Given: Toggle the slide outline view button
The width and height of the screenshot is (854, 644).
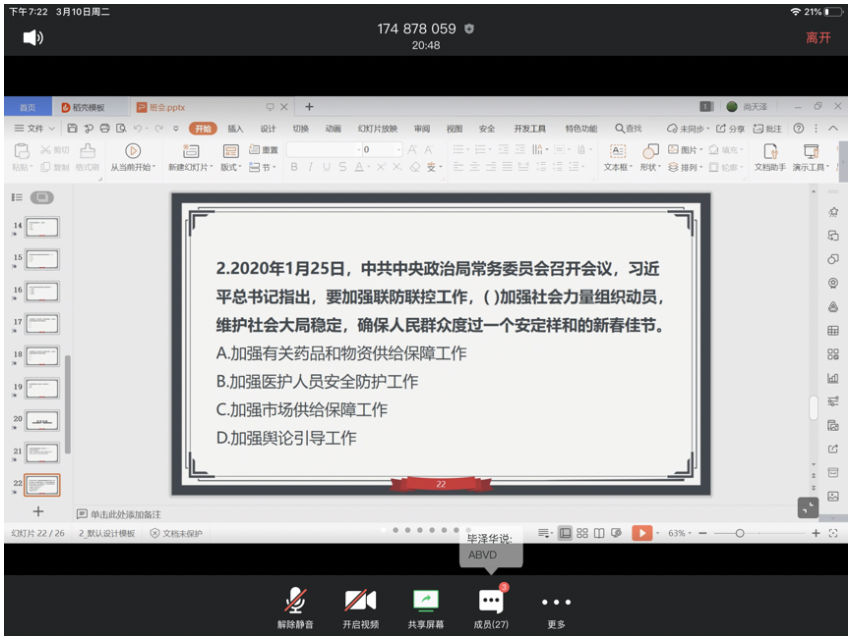Looking at the screenshot, I should click(x=17, y=198).
